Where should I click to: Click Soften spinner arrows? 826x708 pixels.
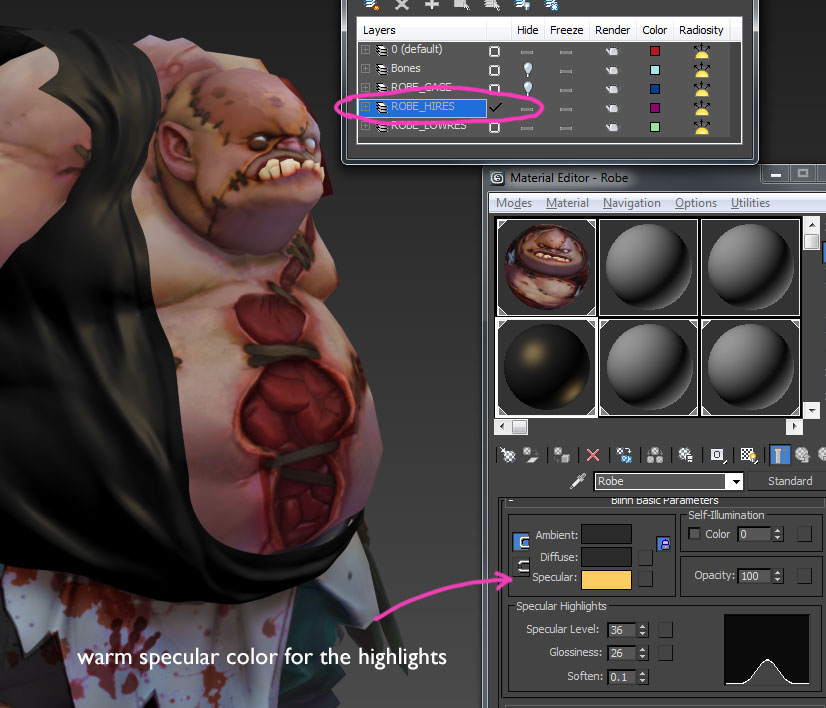point(642,676)
